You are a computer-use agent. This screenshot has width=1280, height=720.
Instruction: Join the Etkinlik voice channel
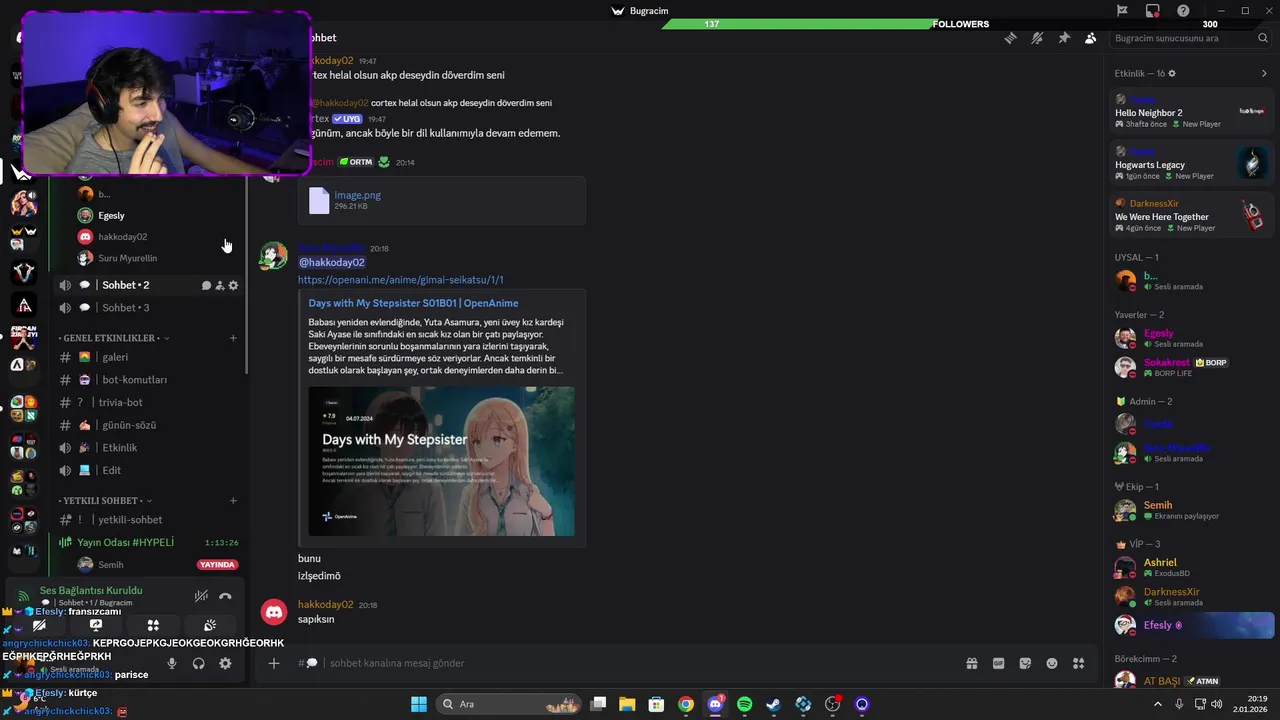[149, 448]
